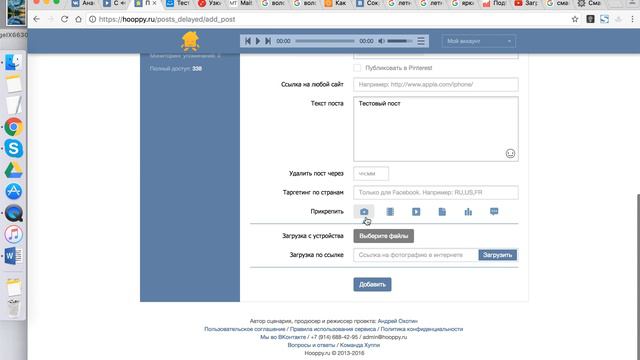This screenshot has width=640, height=360.
Task: Attach a document to the post
Action: point(442,211)
